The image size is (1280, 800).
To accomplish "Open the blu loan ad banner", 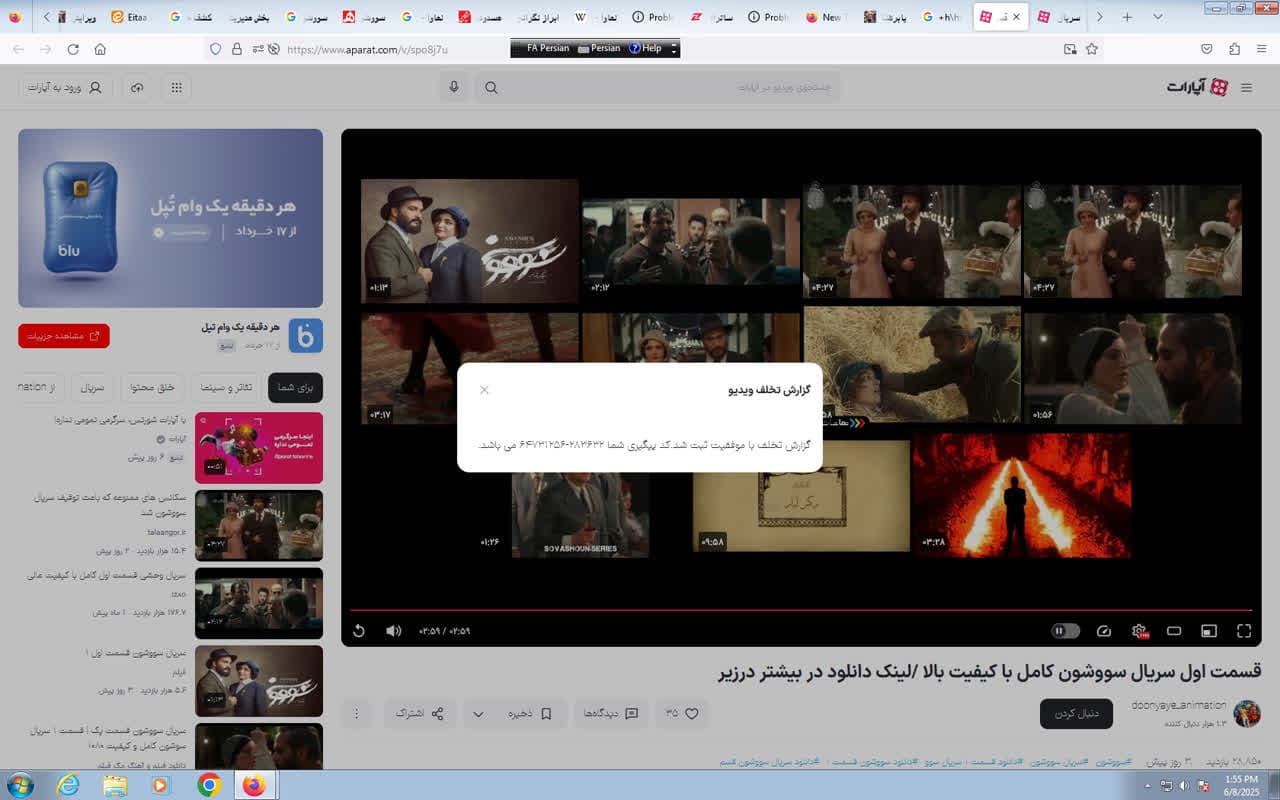I will tap(171, 218).
